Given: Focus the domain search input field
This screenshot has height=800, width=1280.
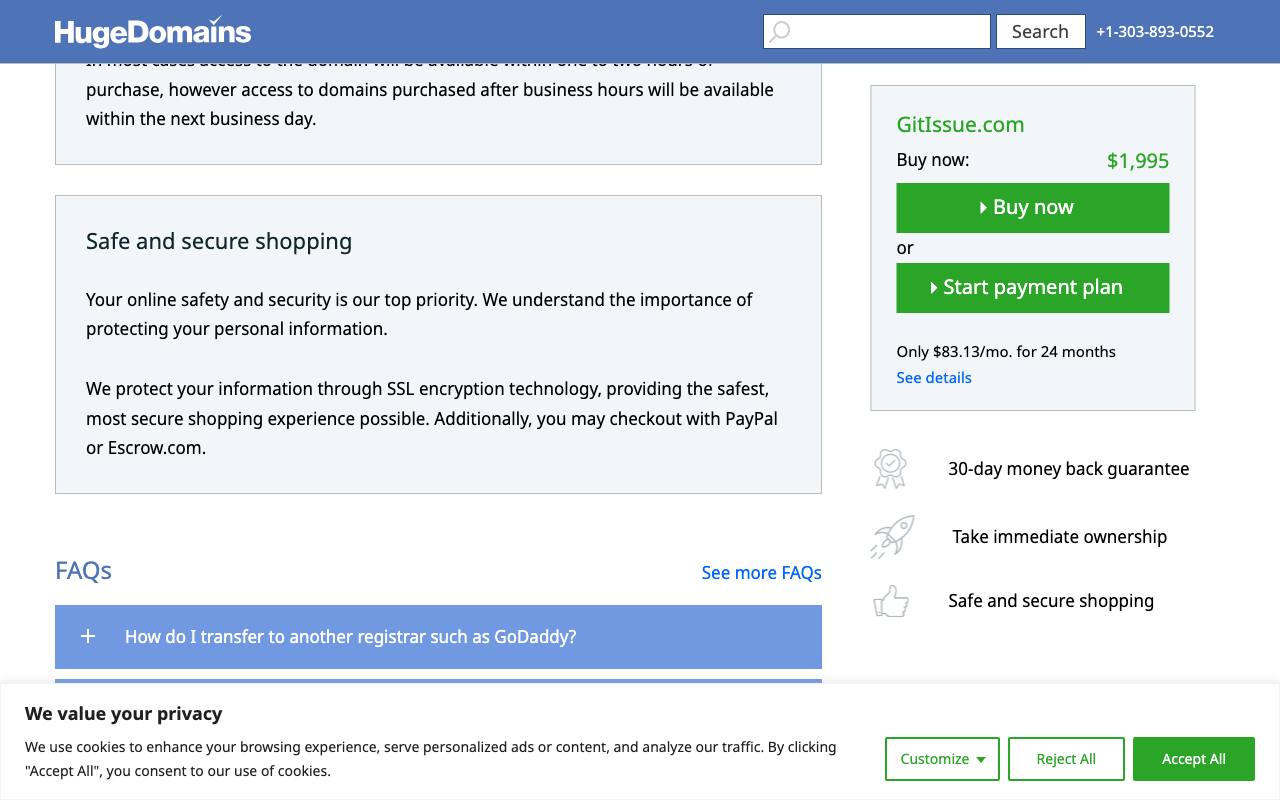Looking at the screenshot, I should (877, 31).
